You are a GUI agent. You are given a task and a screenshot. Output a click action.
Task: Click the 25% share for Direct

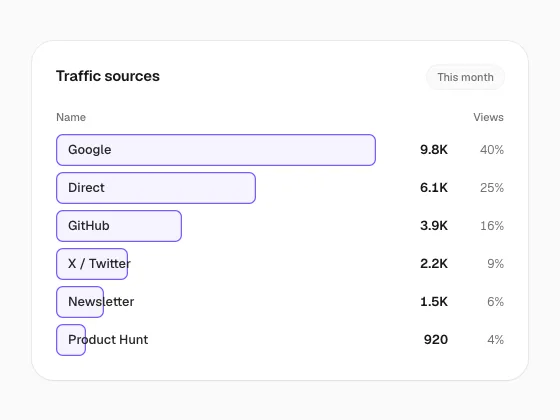pyautogui.click(x=492, y=188)
